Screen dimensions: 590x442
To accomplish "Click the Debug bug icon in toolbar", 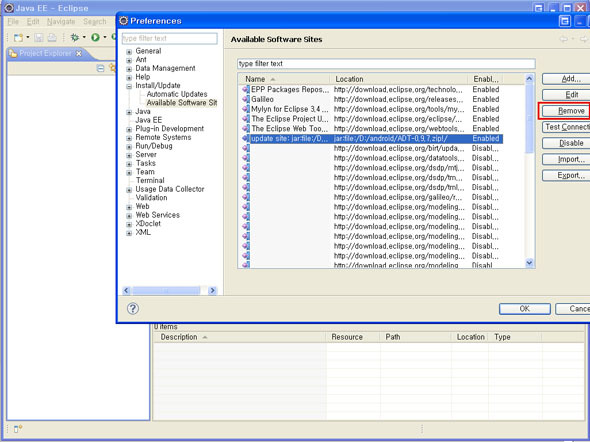I will click(75, 37).
